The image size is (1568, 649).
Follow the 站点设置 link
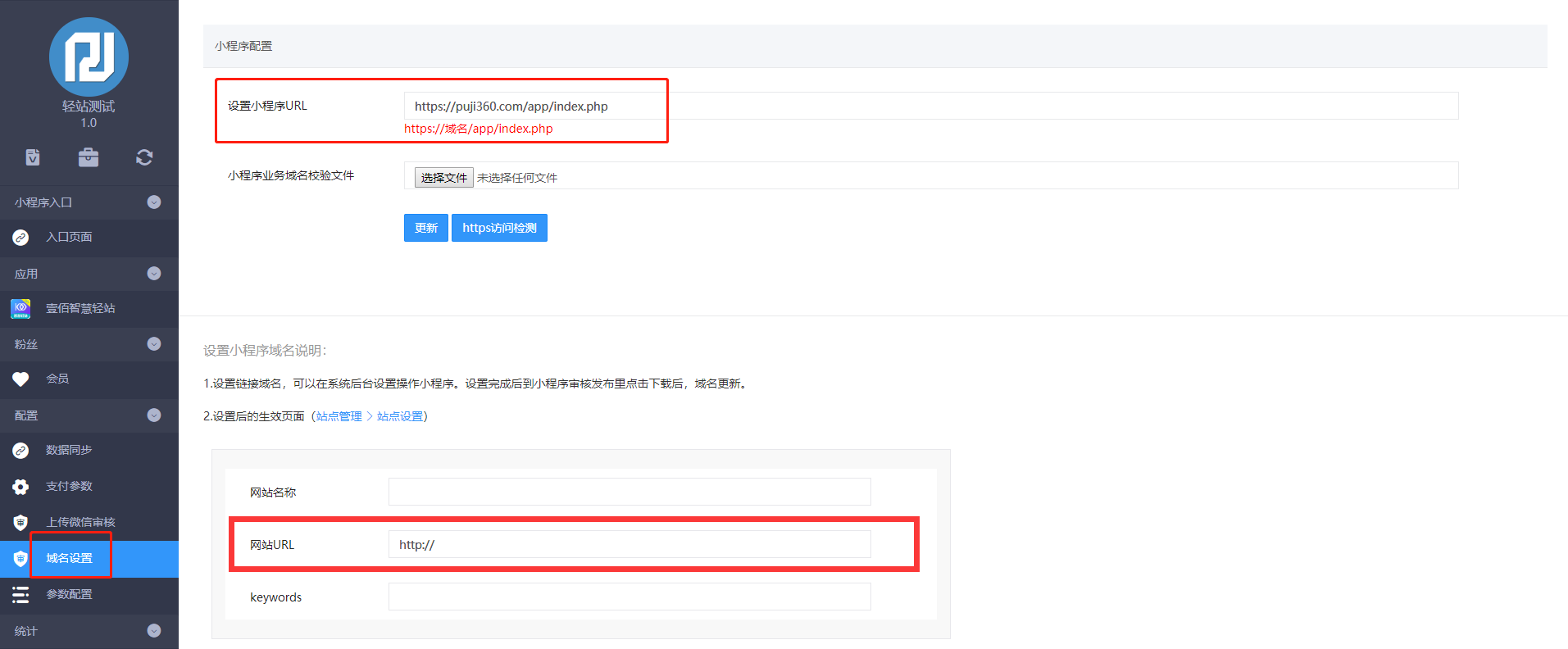400,416
